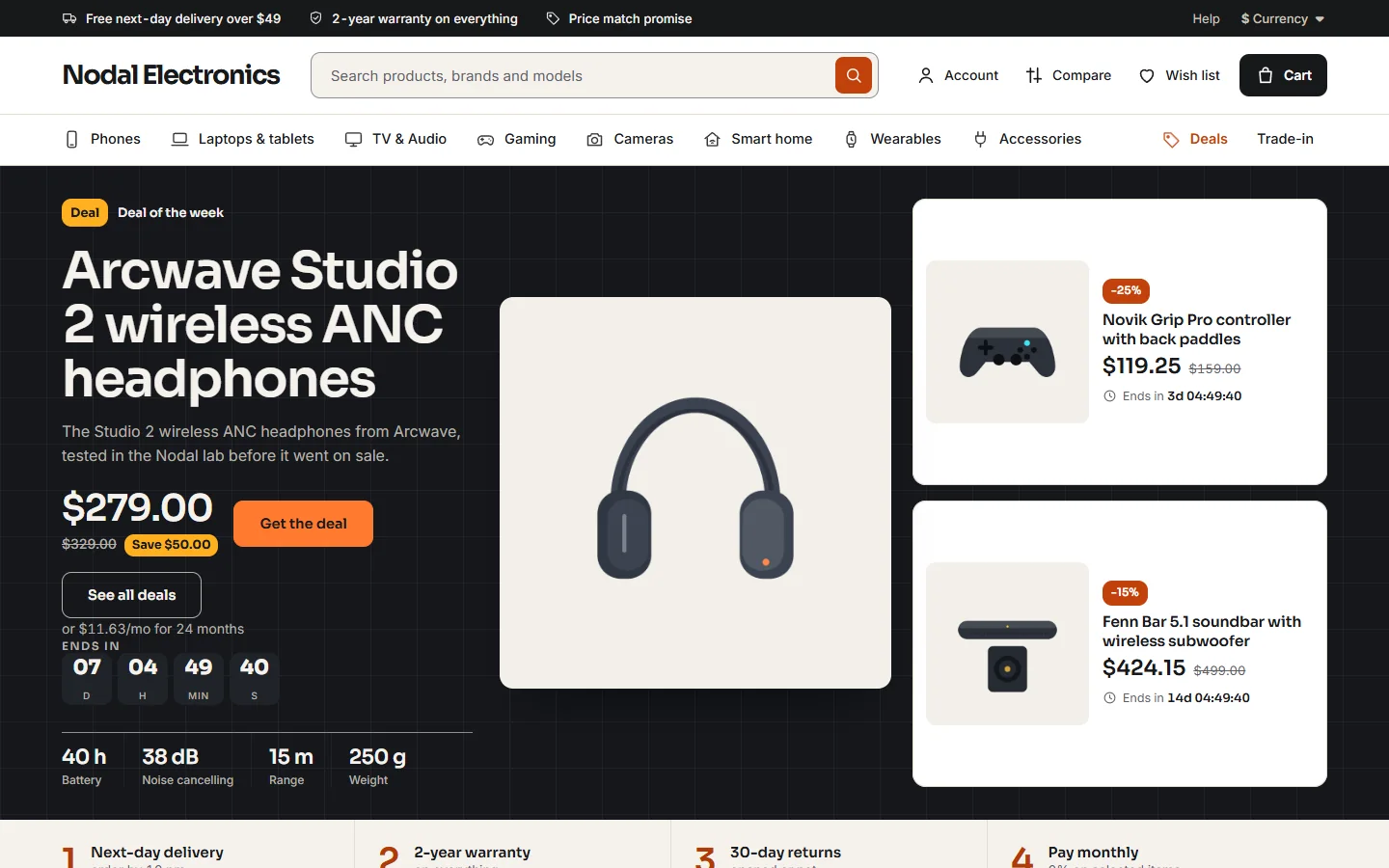Click the TV & Audio monitor icon
Image resolution: width=1389 pixels, height=868 pixels.
[x=353, y=139]
